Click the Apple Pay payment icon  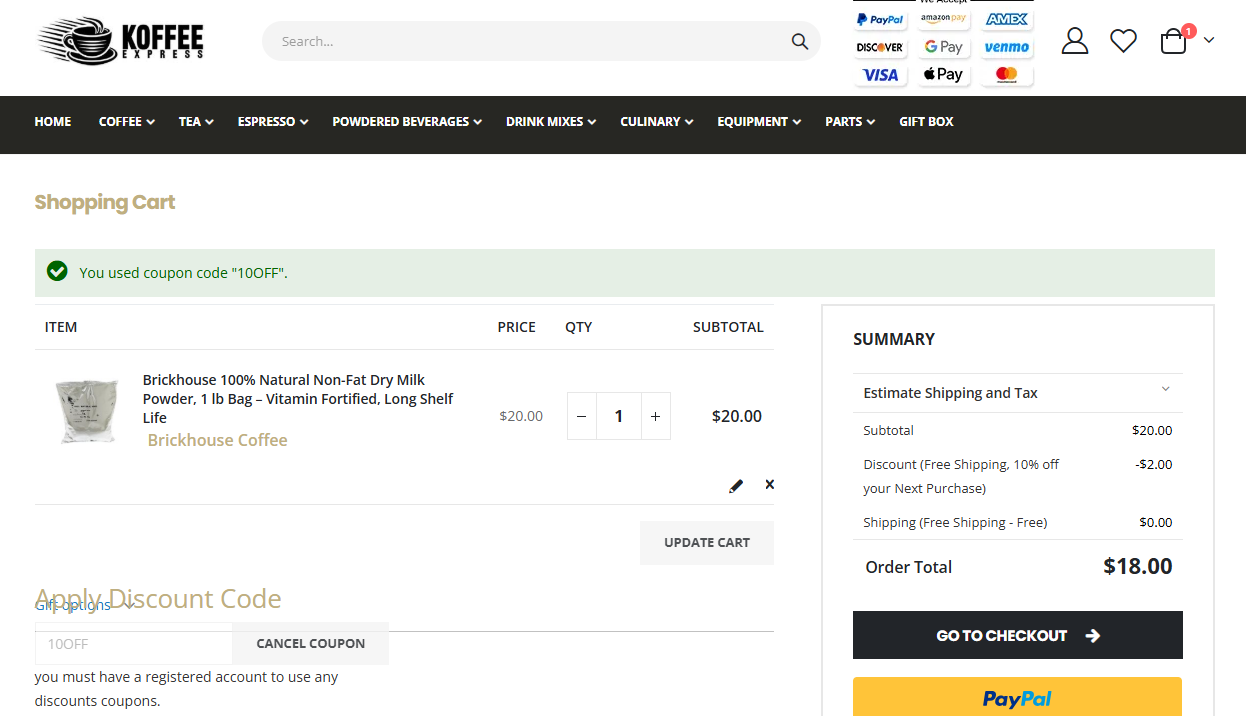coord(943,74)
